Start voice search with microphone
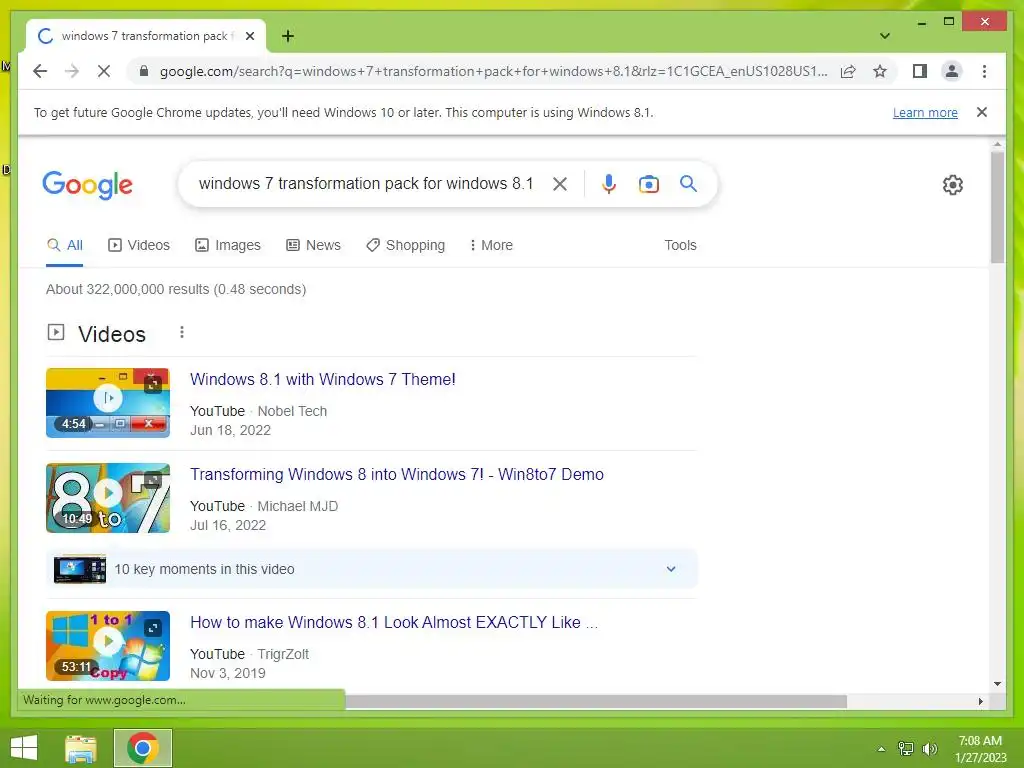Image resolution: width=1024 pixels, height=768 pixels. coord(609,184)
